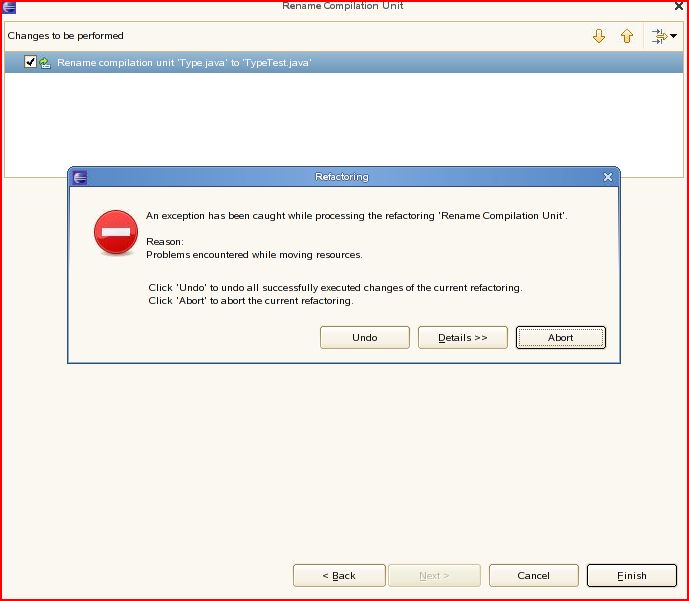Uncheck the Rename compilation unit change checkbox
689x601 pixels.
click(30, 62)
